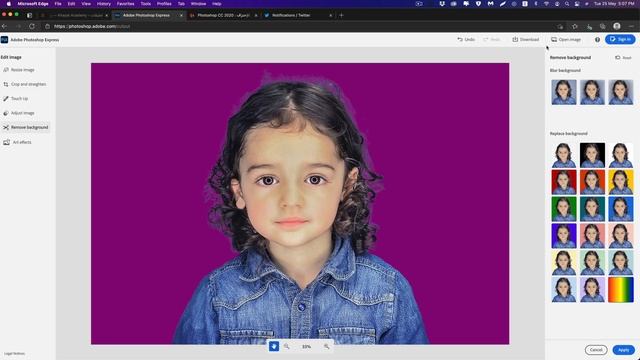Screen dimensions: 640x360
Task: Open the History menu
Action: [x=104, y=4]
